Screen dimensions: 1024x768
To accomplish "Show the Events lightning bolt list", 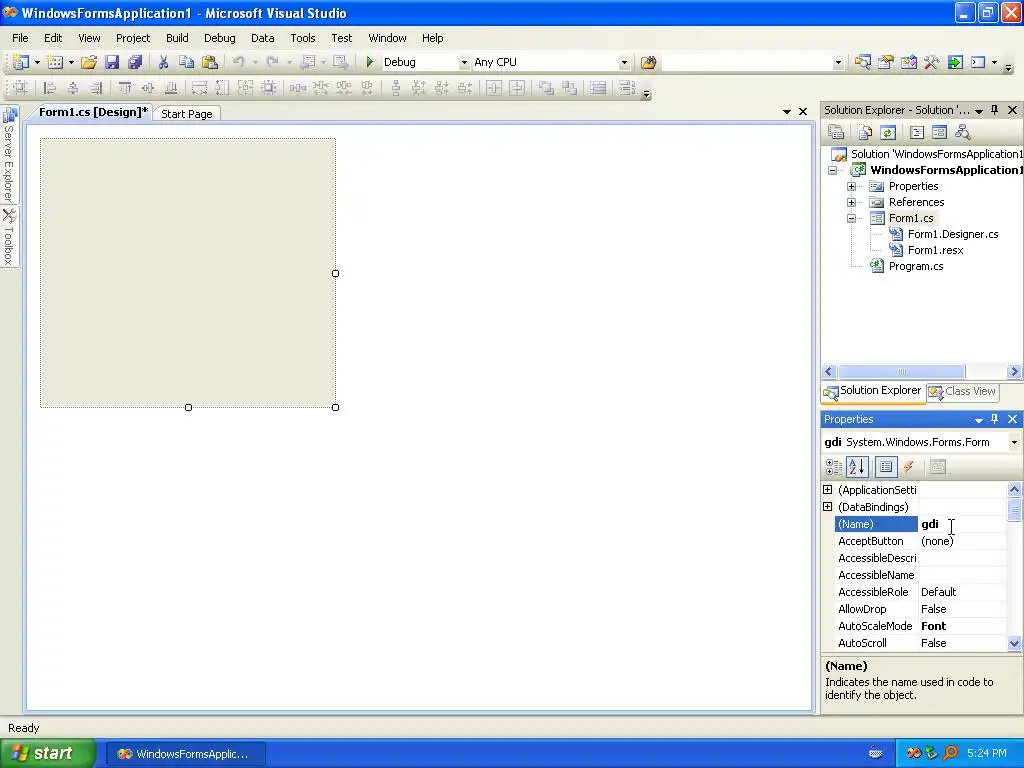I will pos(908,466).
